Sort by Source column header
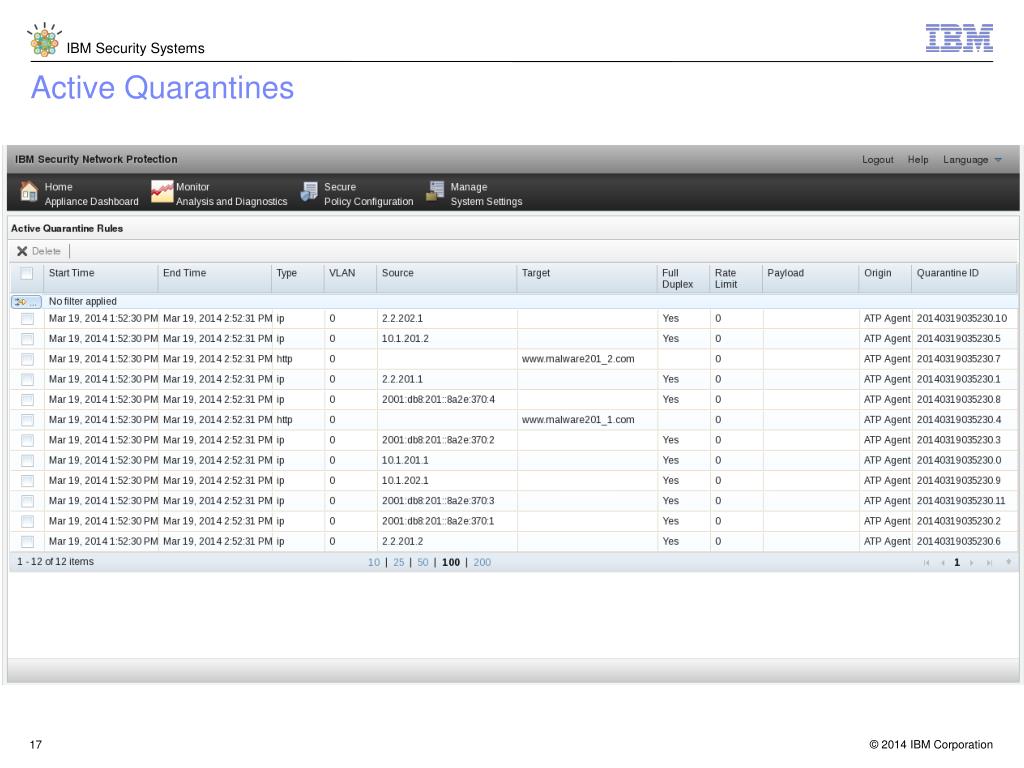 447,278
